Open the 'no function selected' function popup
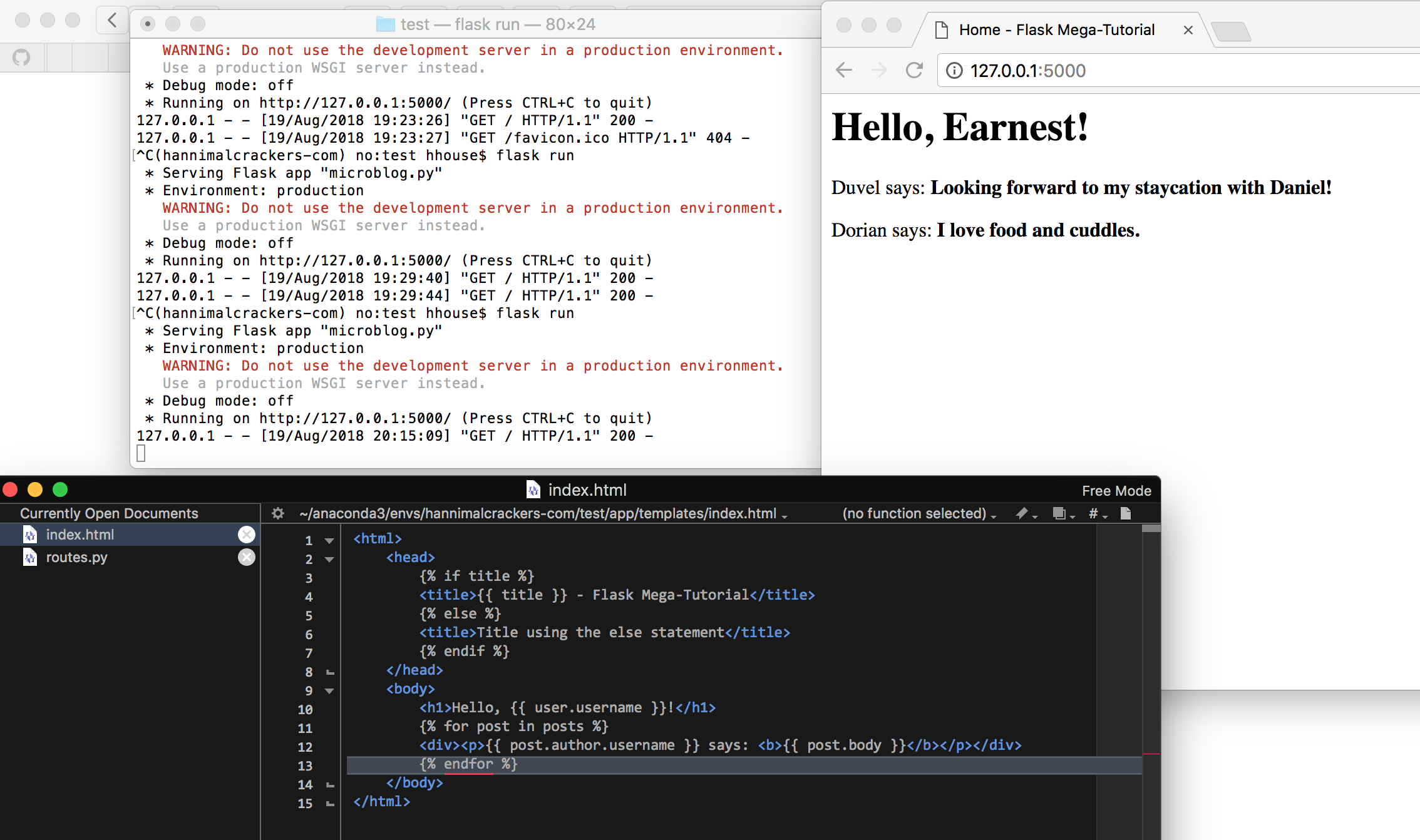Screen dimensions: 1420x840 pyautogui.click(x=919, y=514)
